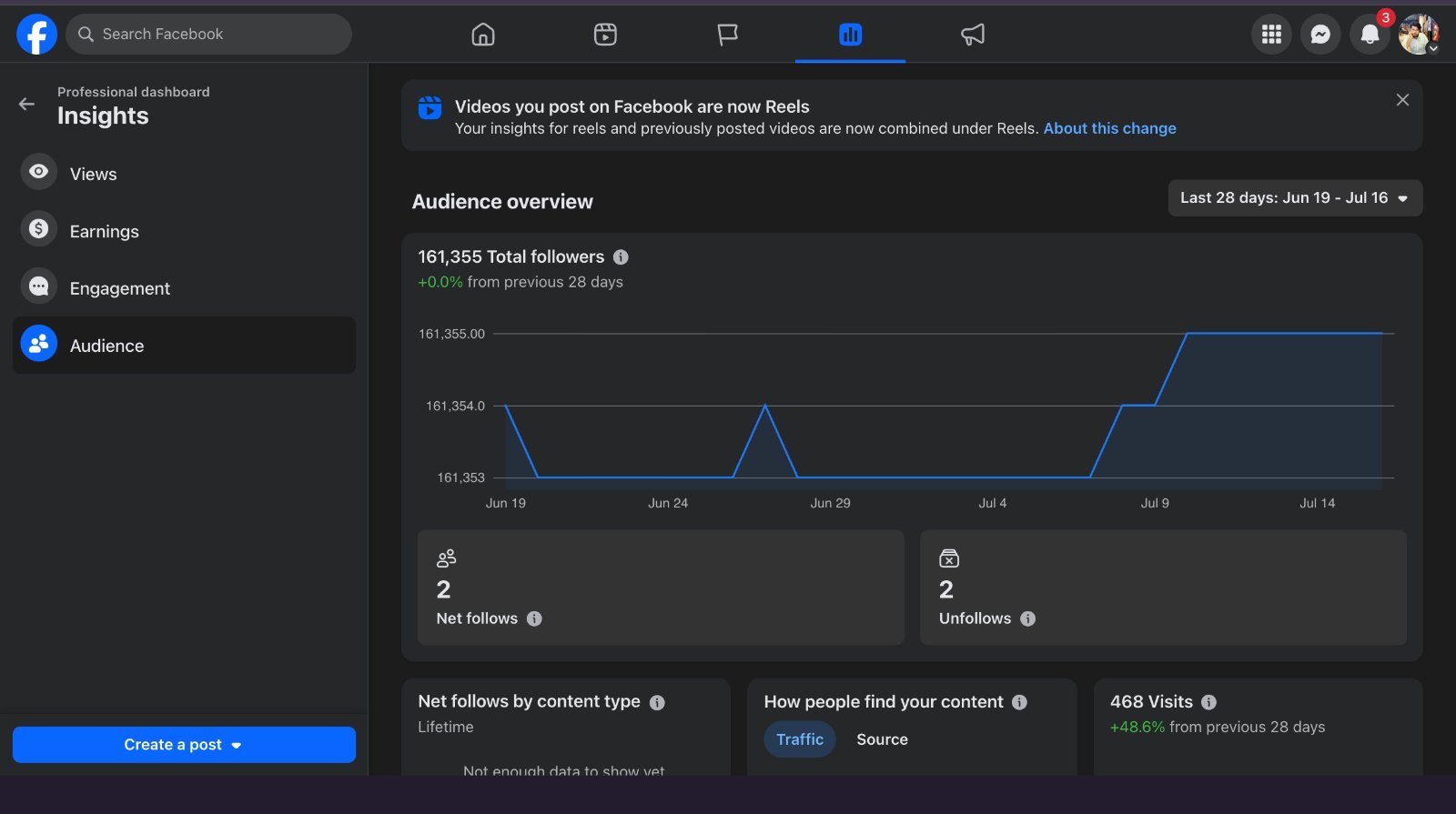Show info for Net follows

(534, 618)
